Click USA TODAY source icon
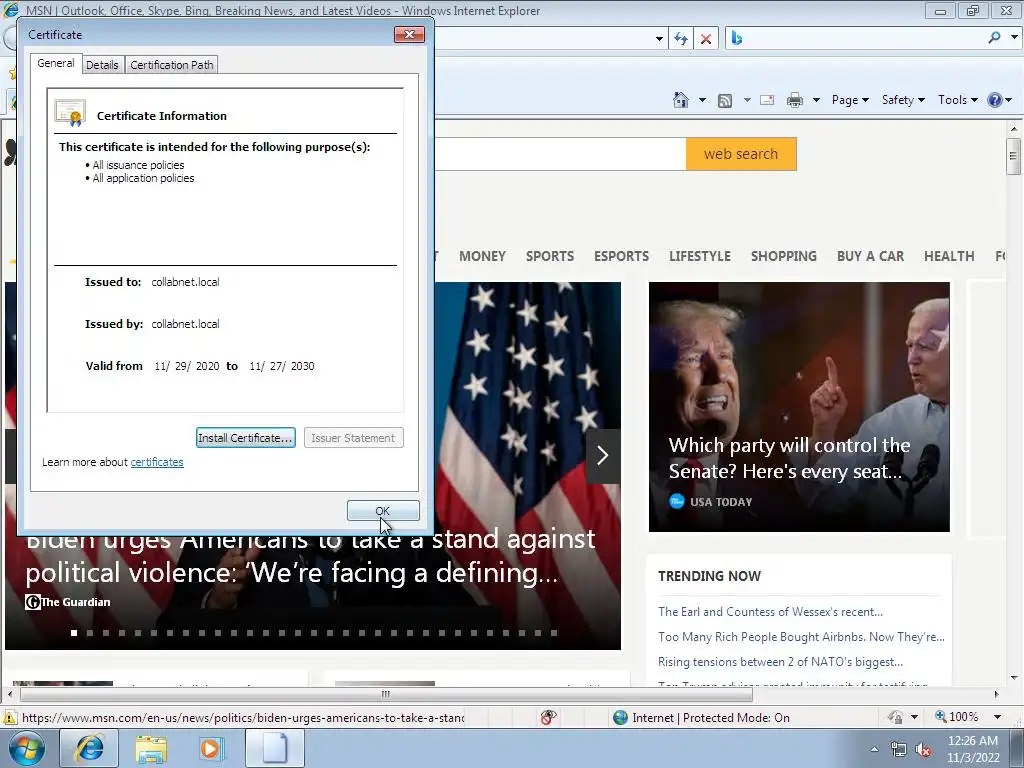Image resolution: width=1024 pixels, height=768 pixels. (x=677, y=501)
